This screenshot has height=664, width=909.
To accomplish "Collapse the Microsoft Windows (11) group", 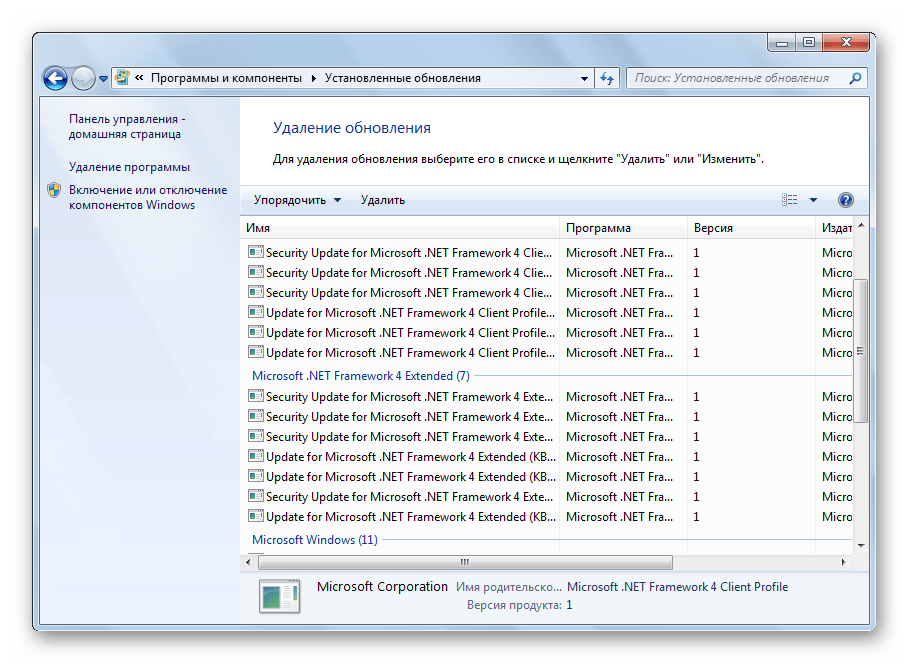I will point(314,540).
